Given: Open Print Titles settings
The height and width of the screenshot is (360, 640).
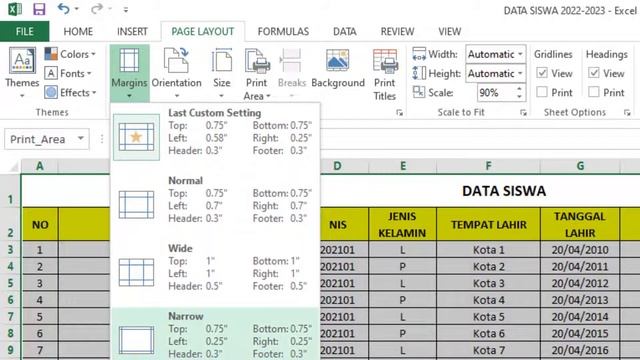Looking at the screenshot, I should point(384,74).
